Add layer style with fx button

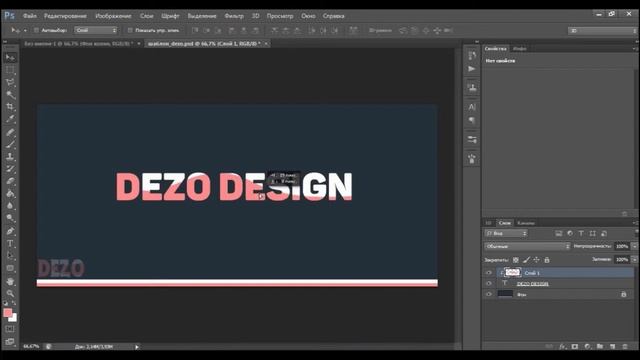[x=562, y=347]
